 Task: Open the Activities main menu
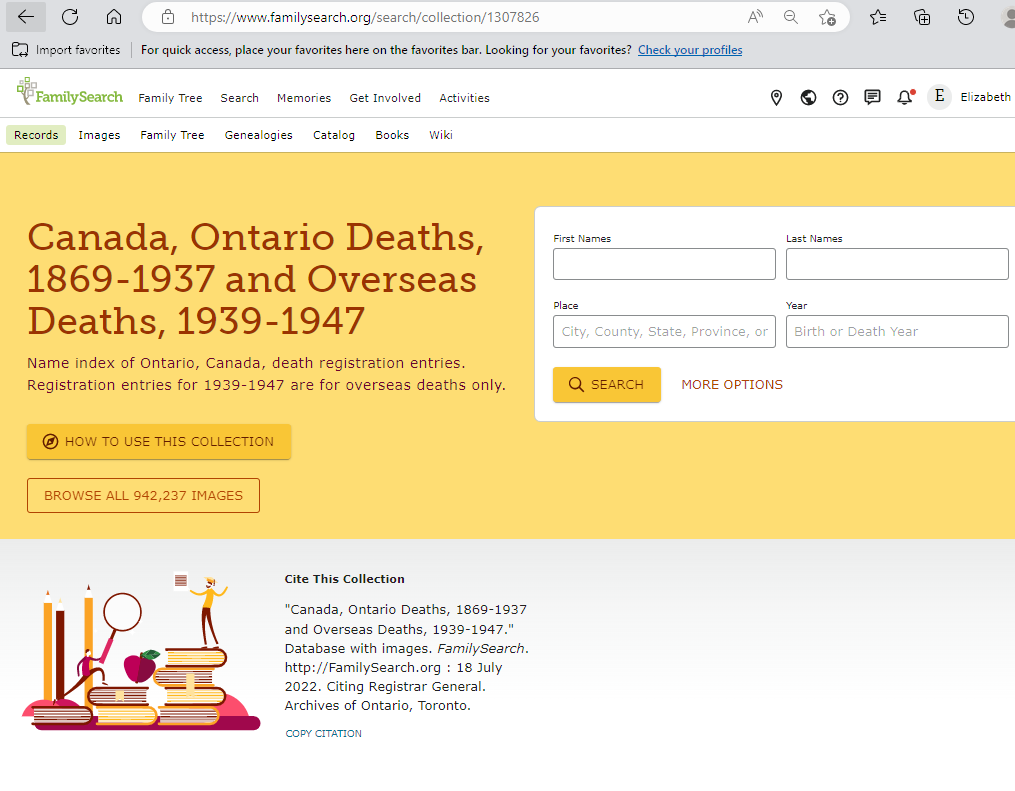click(464, 98)
